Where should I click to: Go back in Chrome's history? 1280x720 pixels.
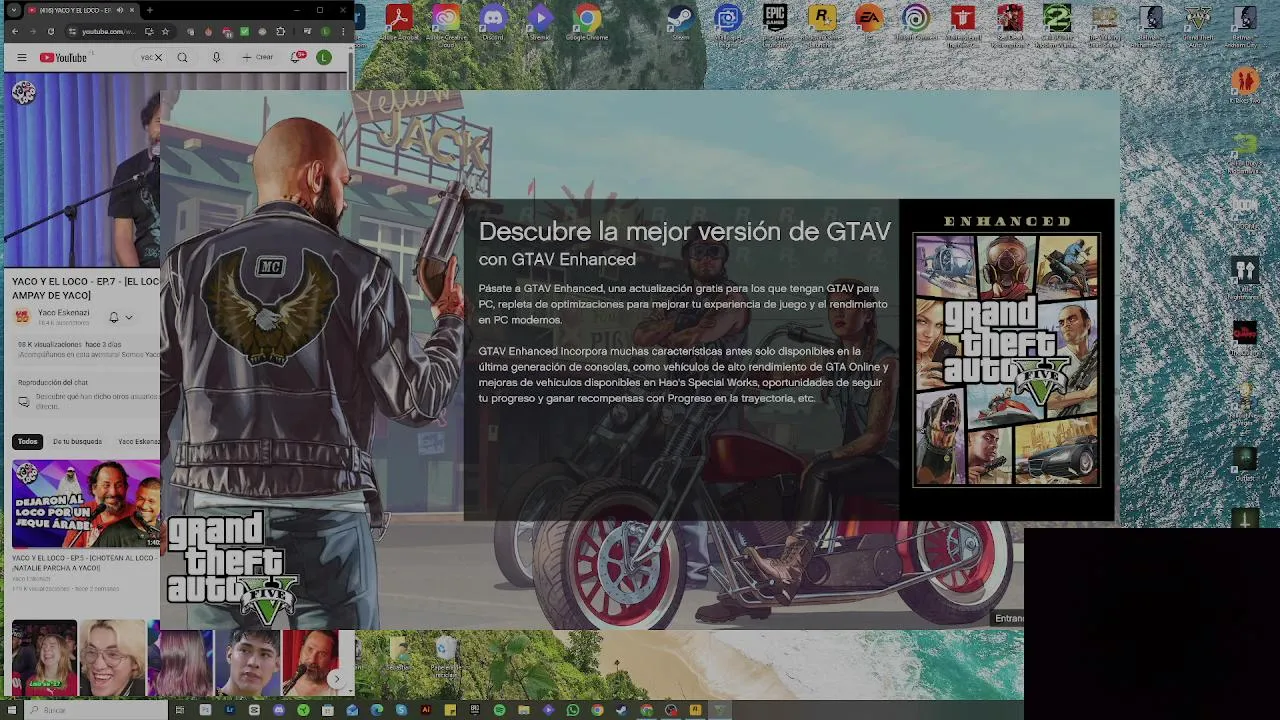pyautogui.click(x=15, y=31)
